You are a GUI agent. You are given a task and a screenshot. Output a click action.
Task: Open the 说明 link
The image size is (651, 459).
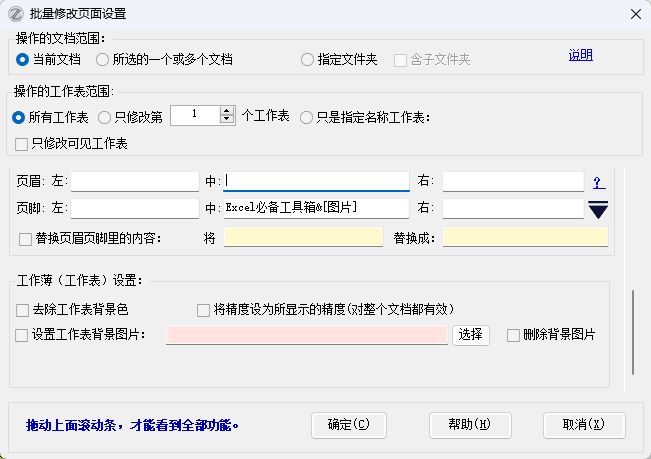[580, 55]
